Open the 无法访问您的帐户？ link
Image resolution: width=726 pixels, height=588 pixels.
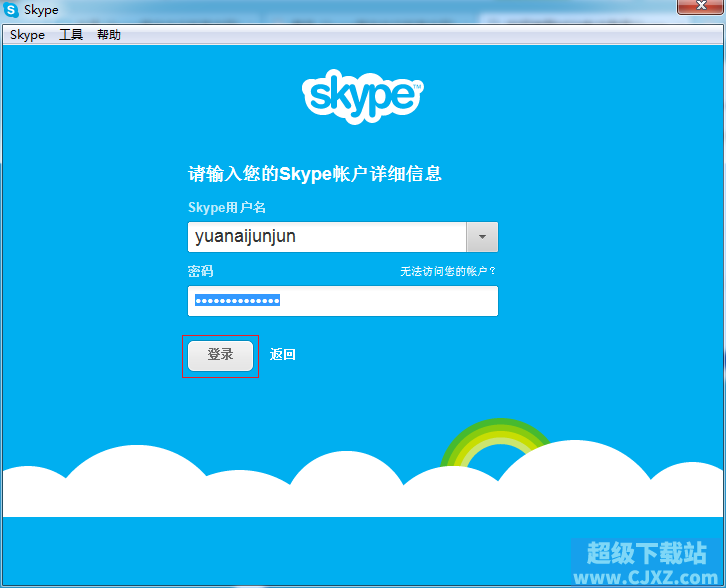(x=448, y=271)
